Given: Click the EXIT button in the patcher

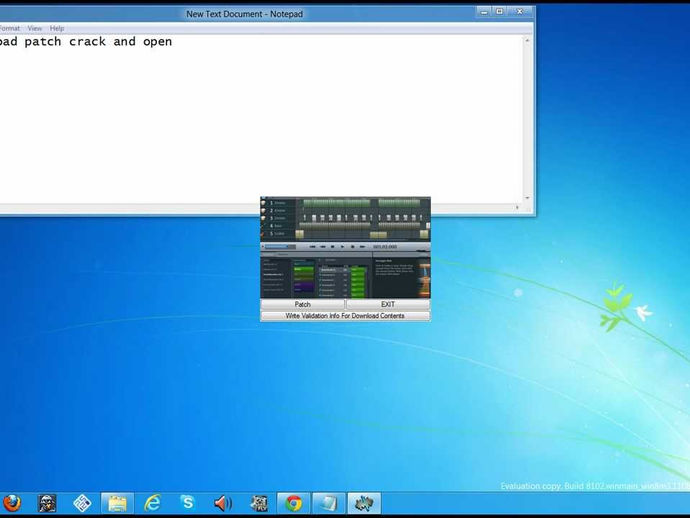Looking at the screenshot, I should pos(388,305).
